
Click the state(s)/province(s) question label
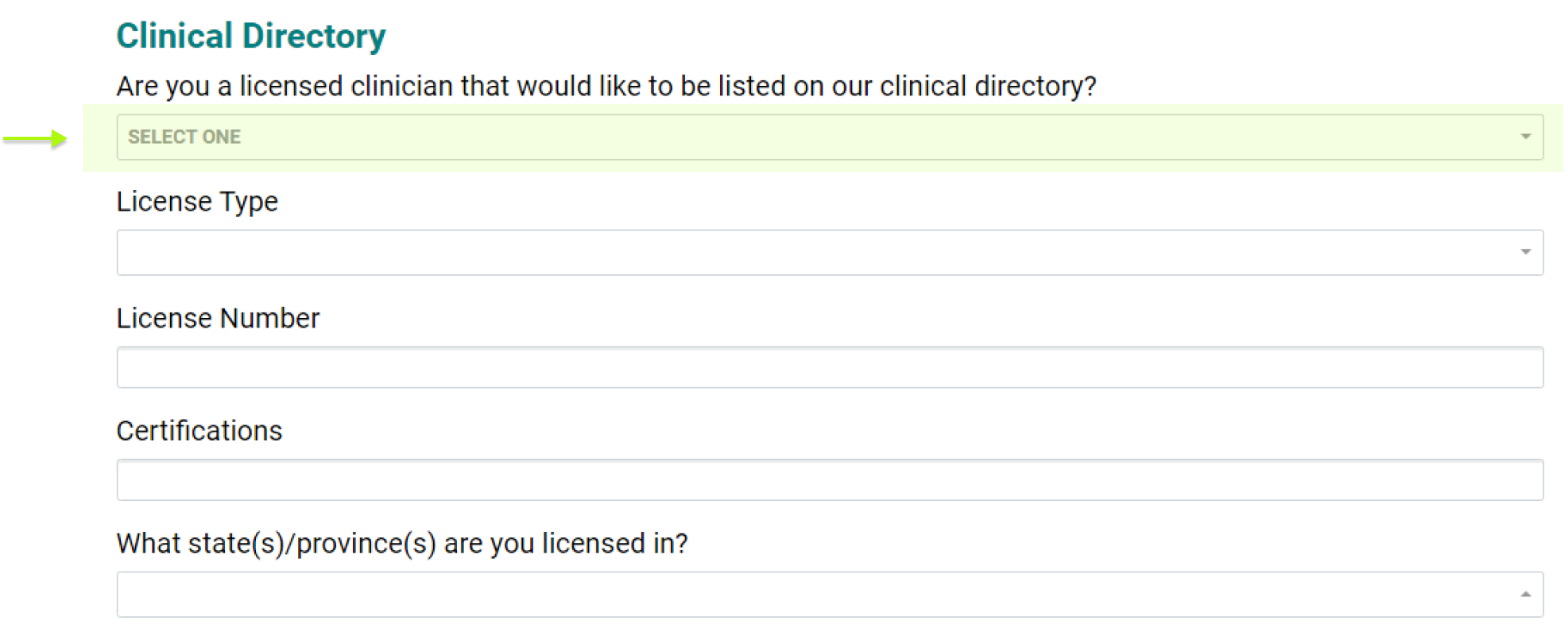401,544
